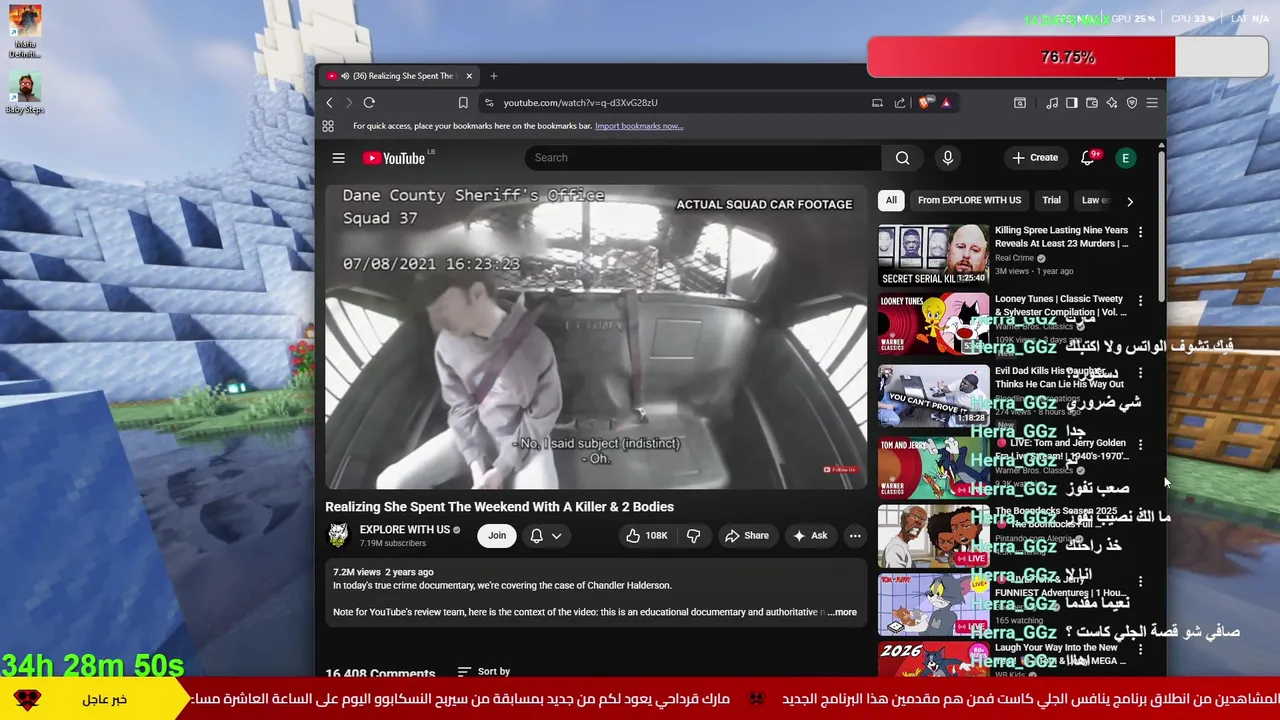Click the magnifier search button

(903, 158)
